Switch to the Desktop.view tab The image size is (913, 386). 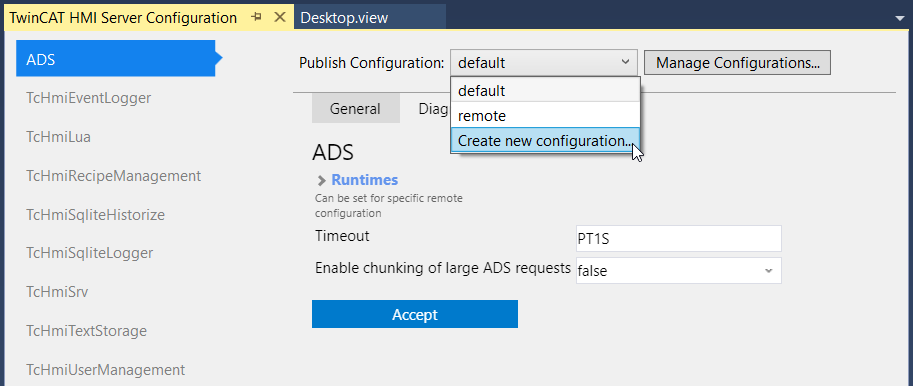[x=344, y=17]
